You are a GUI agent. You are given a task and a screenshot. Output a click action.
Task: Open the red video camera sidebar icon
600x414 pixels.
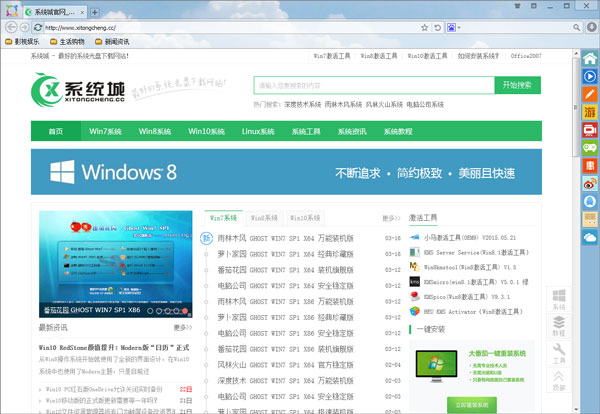(590, 130)
